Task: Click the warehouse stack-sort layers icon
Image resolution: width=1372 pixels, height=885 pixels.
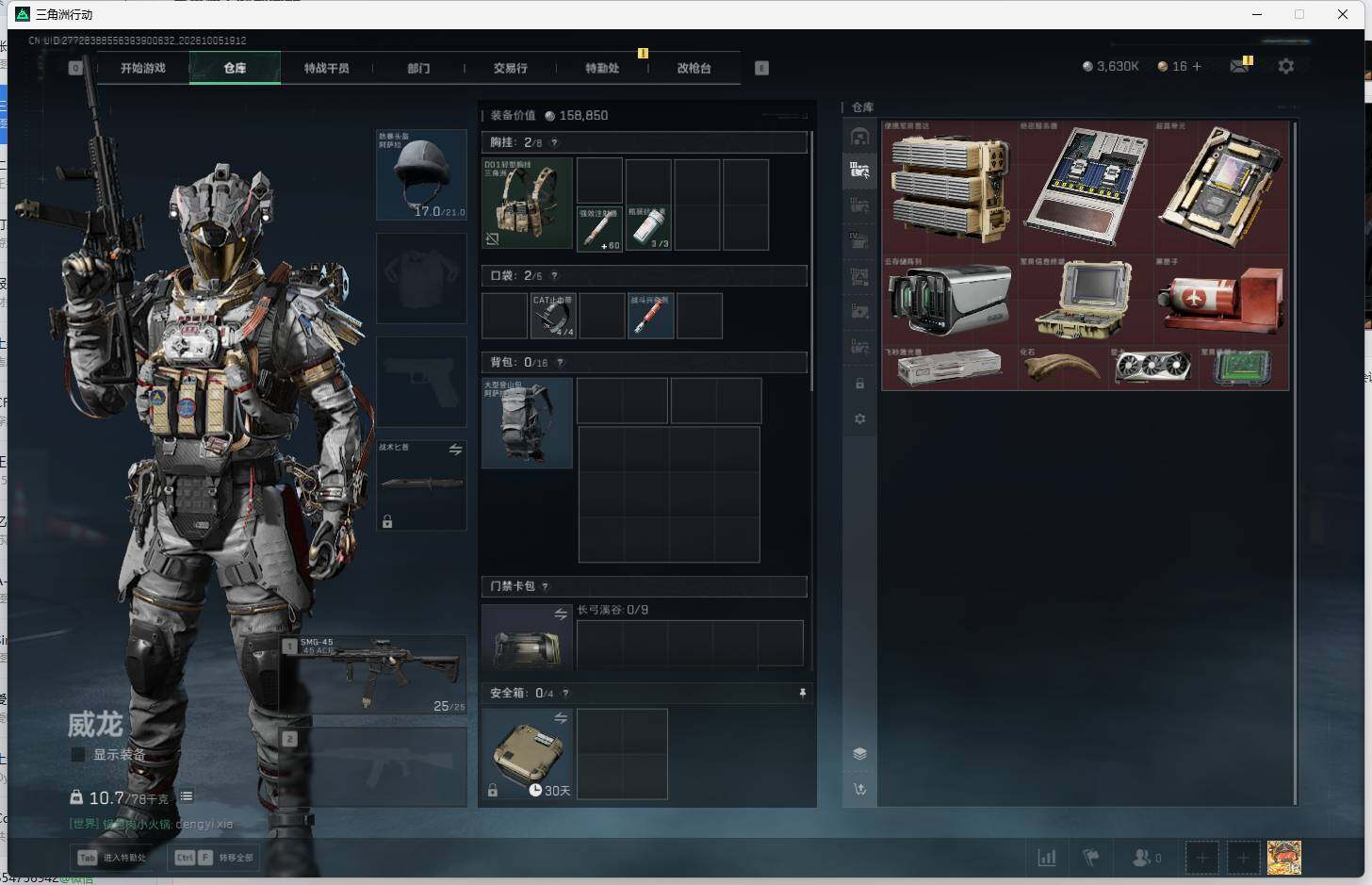Action: tap(859, 753)
